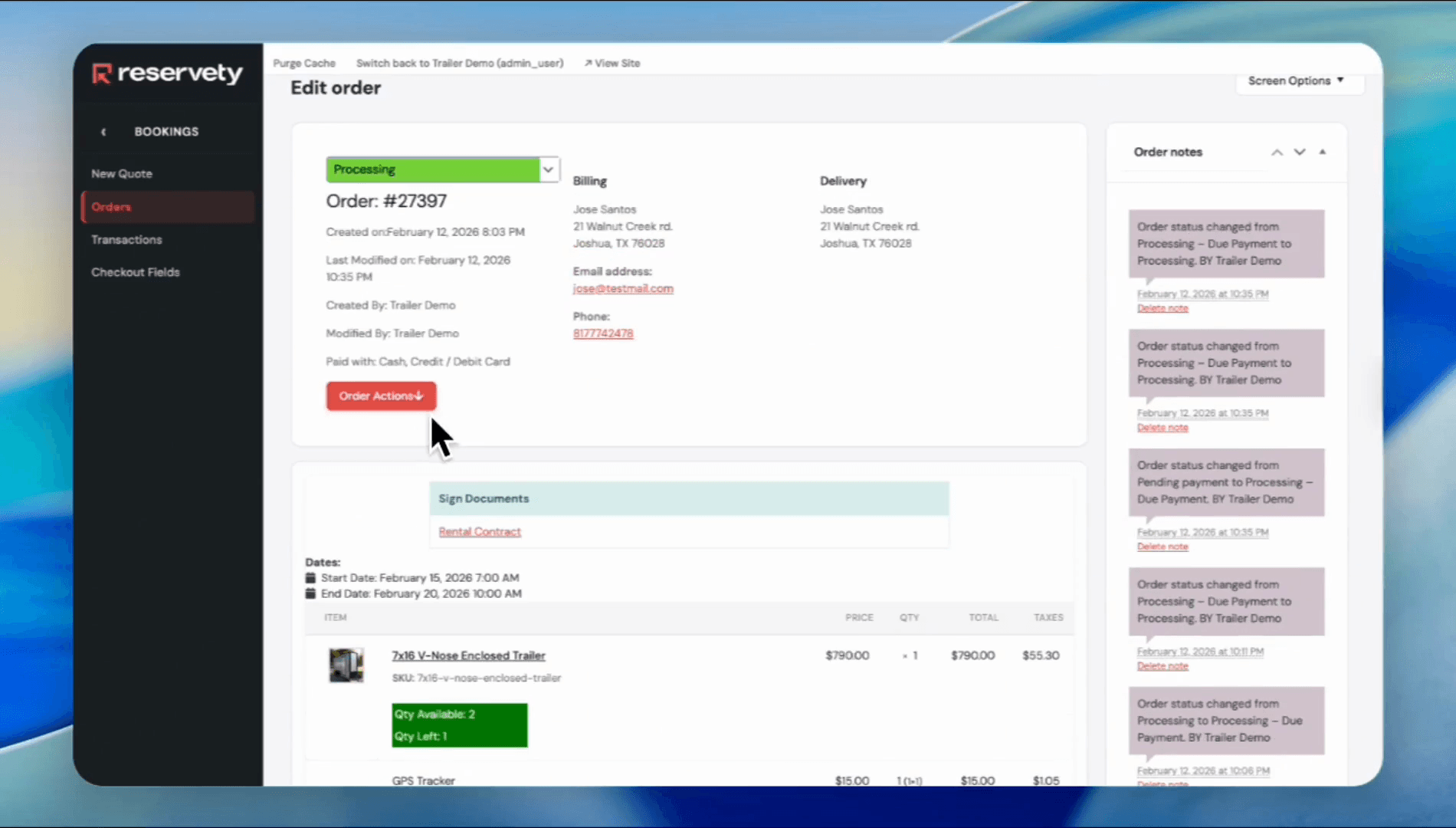
Task: Click the Start Date calendar icon
Action: [x=310, y=578]
